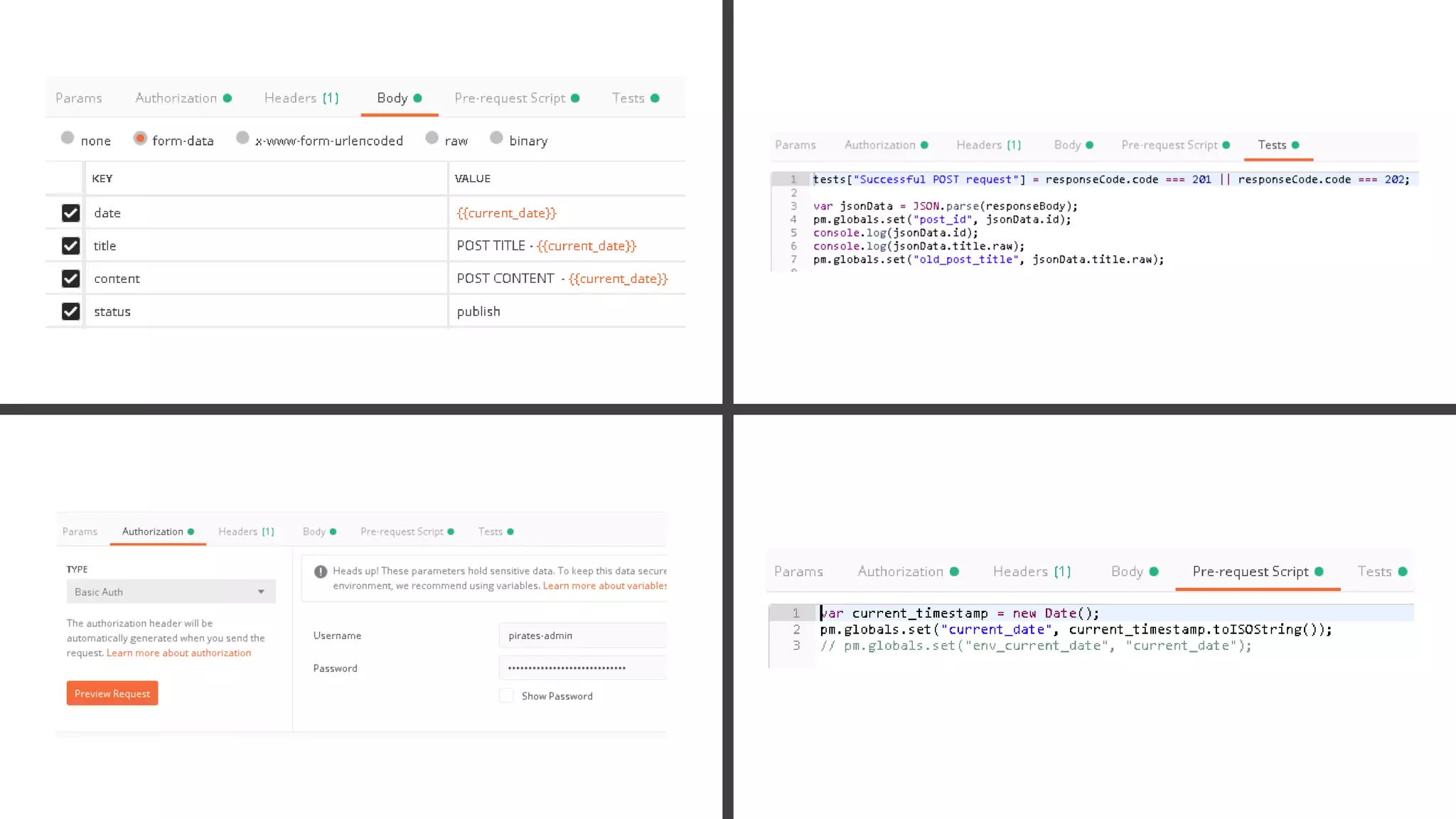Uncheck the date key checkbox
1456x819 pixels.
tap(70, 213)
